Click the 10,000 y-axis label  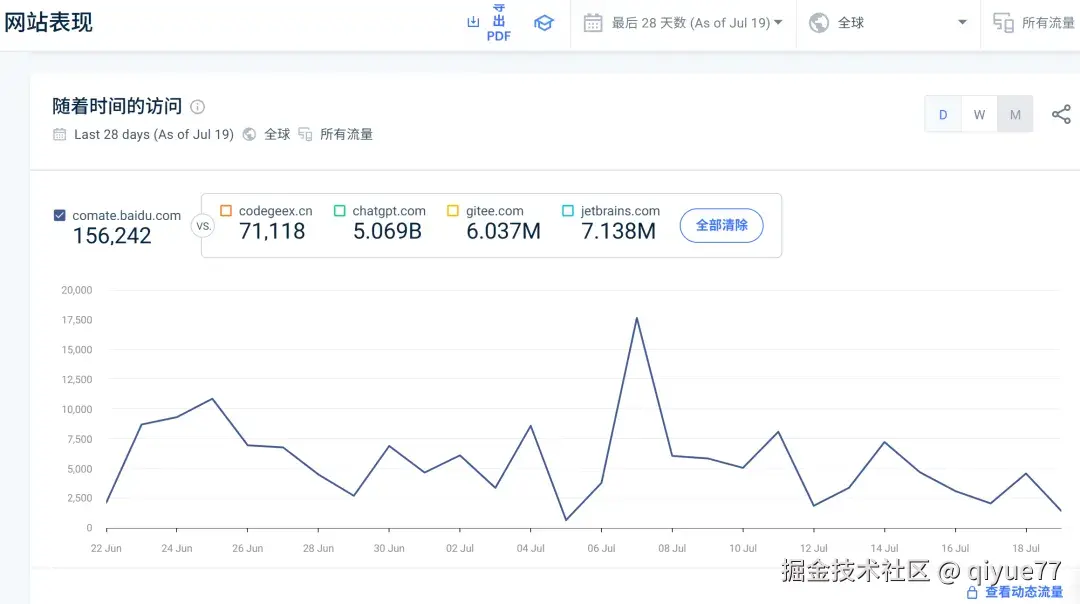click(76, 409)
